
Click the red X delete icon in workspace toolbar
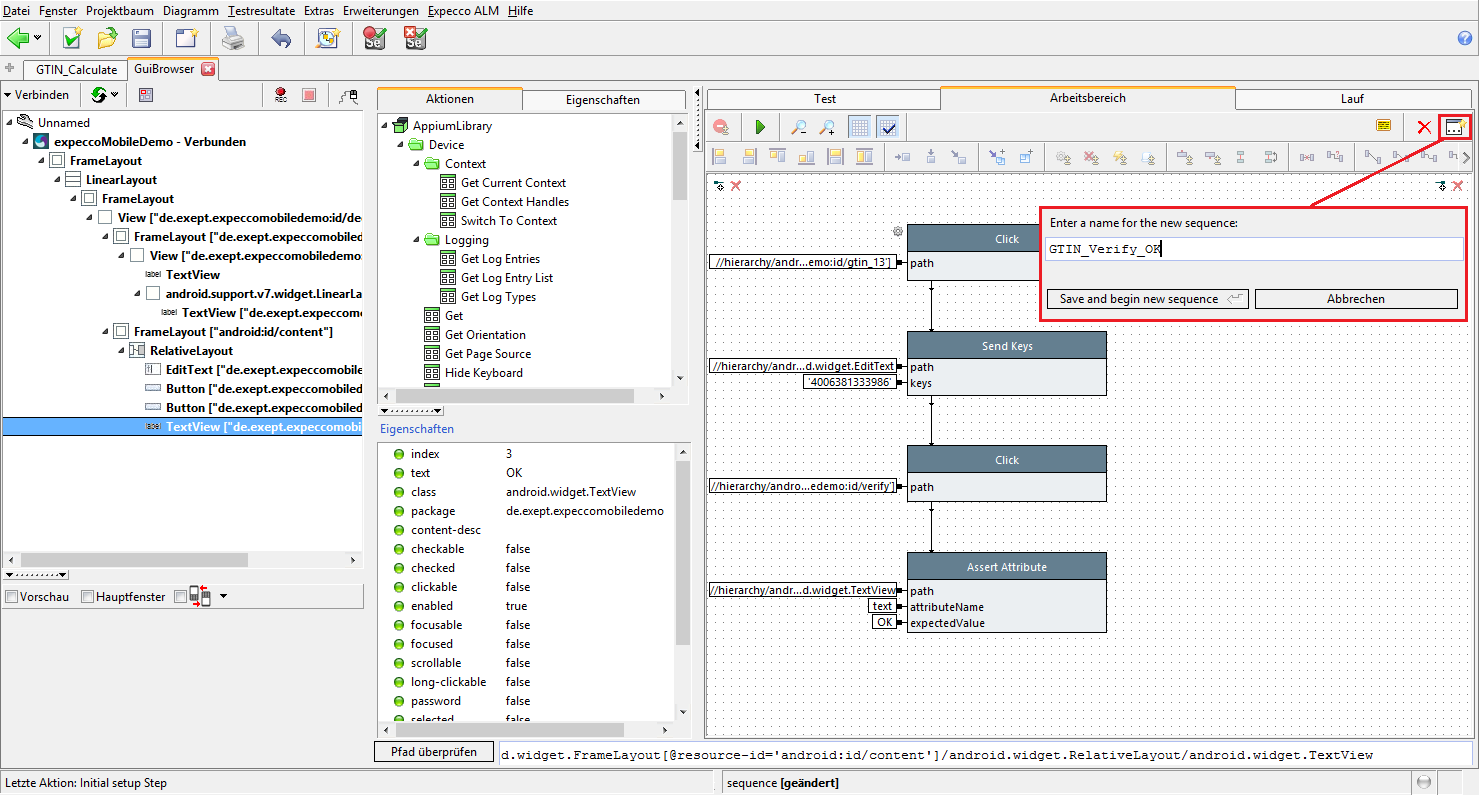1424,127
